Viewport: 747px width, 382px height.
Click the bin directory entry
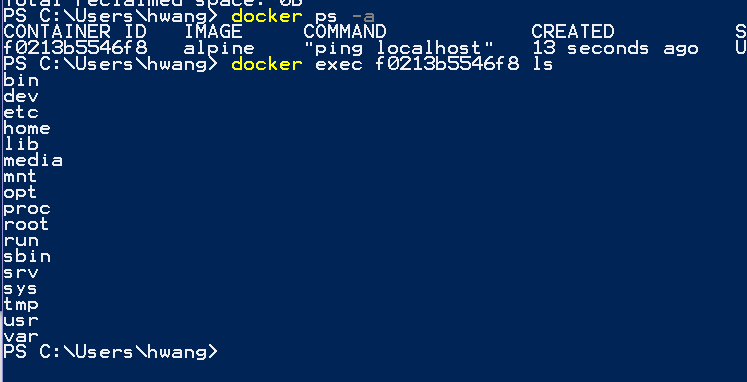[21, 80]
